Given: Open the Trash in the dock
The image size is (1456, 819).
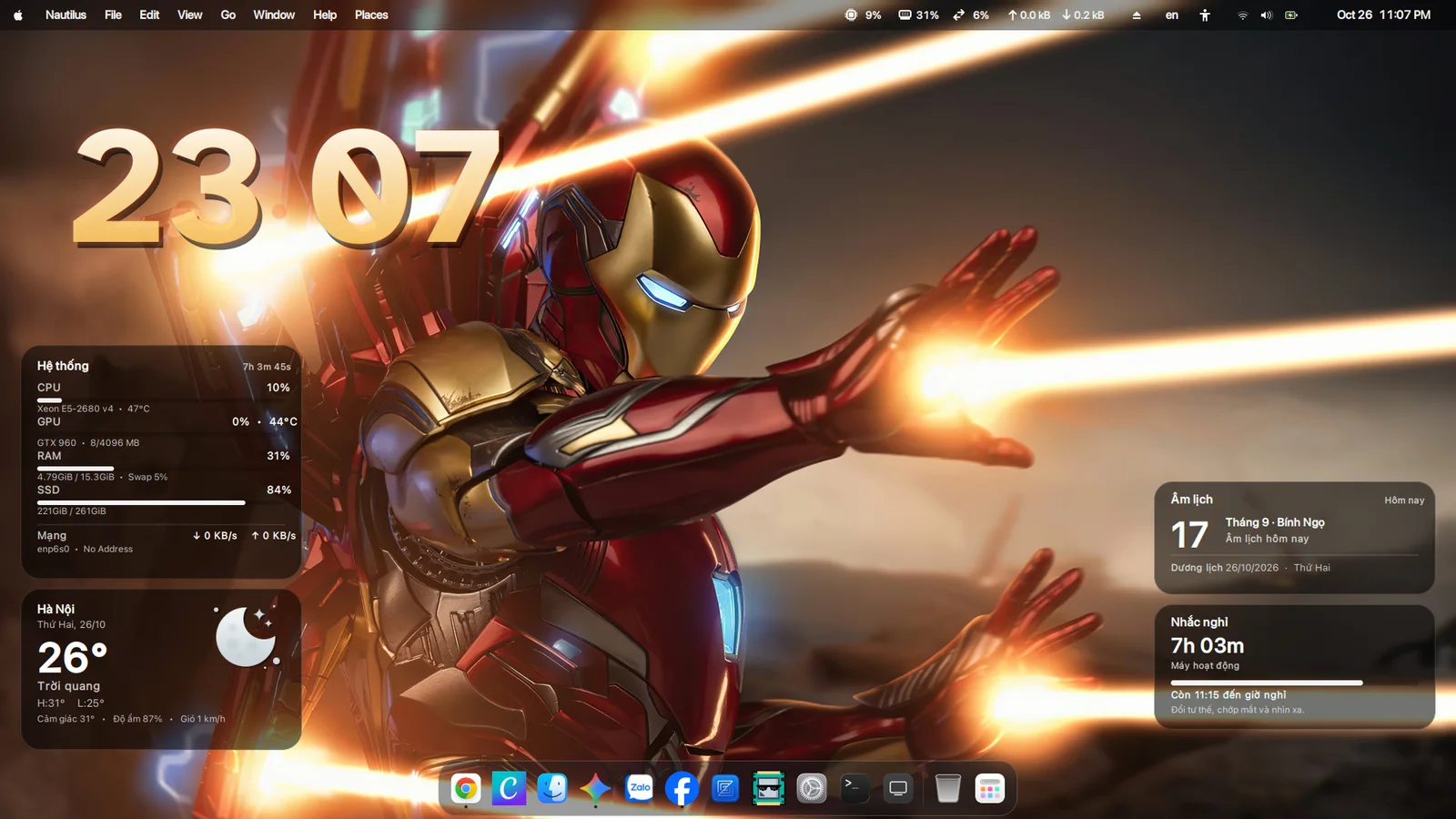Looking at the screenshot, I should pos(947,788).
